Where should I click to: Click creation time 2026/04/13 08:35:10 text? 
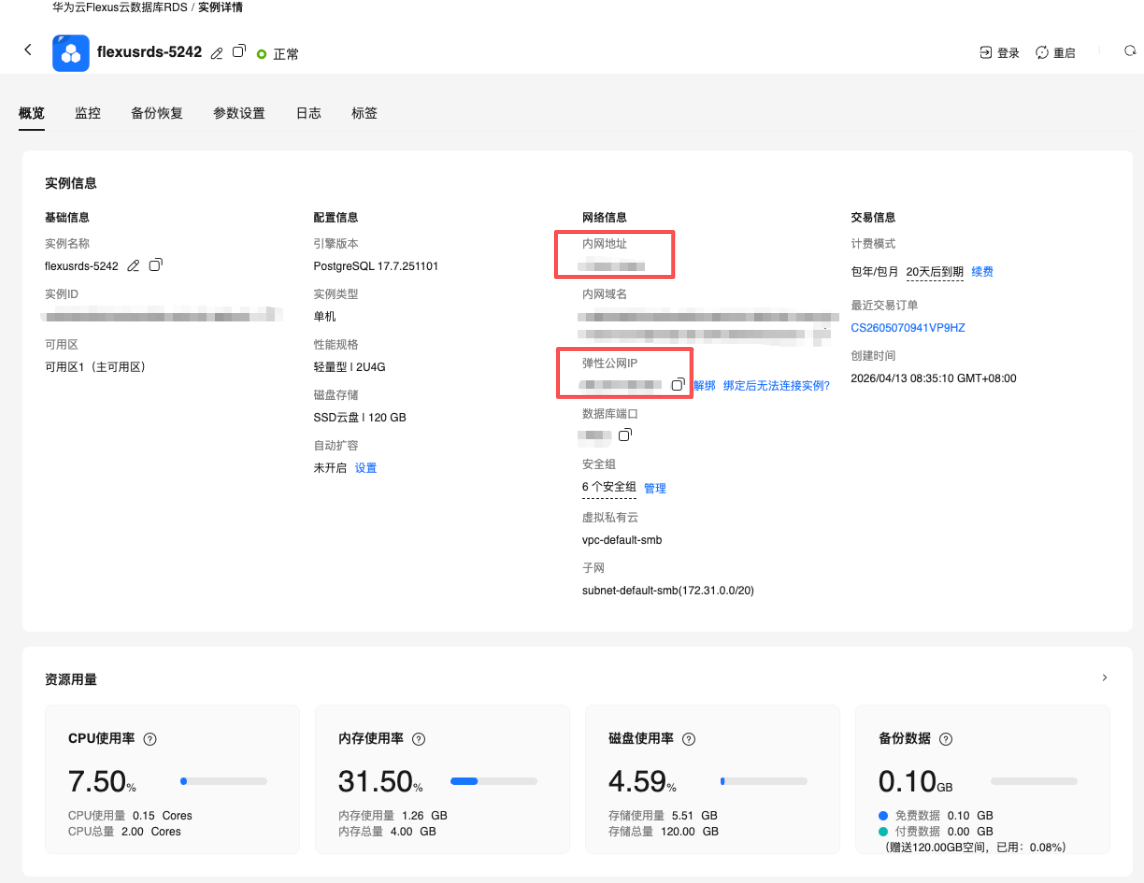coord(933,378)
